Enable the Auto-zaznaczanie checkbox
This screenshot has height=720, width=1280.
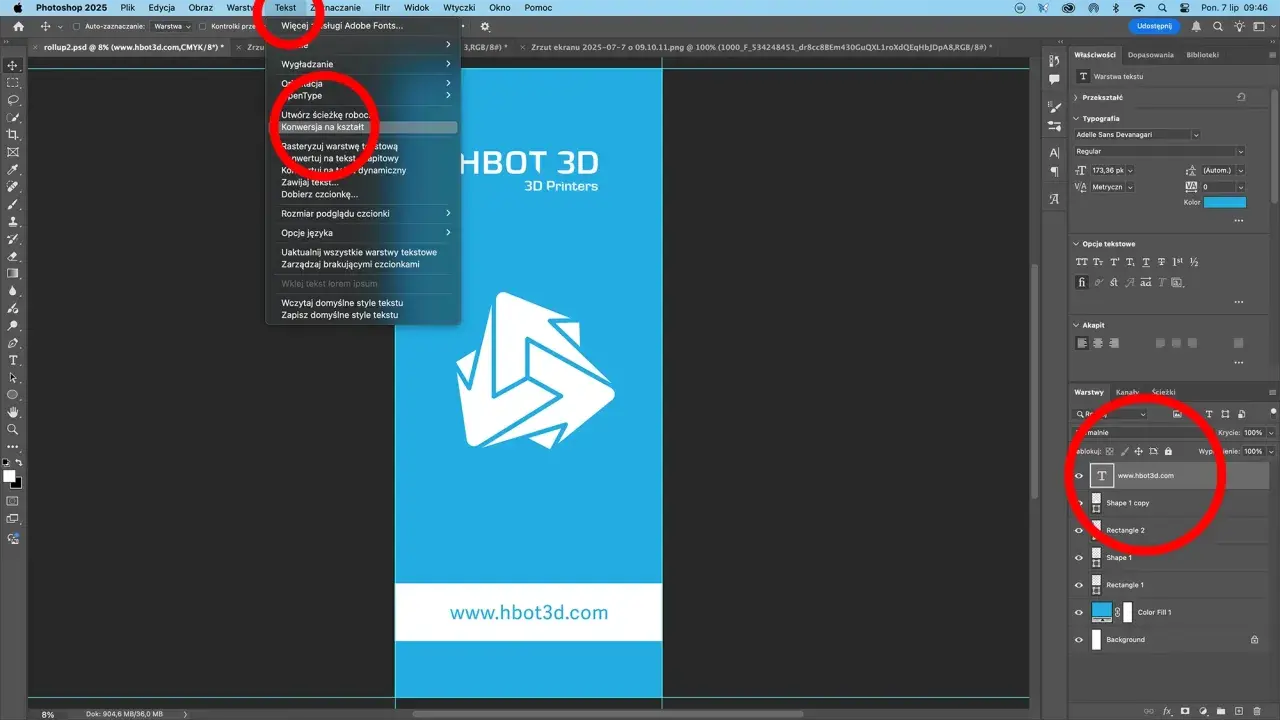tap(77, 26)
